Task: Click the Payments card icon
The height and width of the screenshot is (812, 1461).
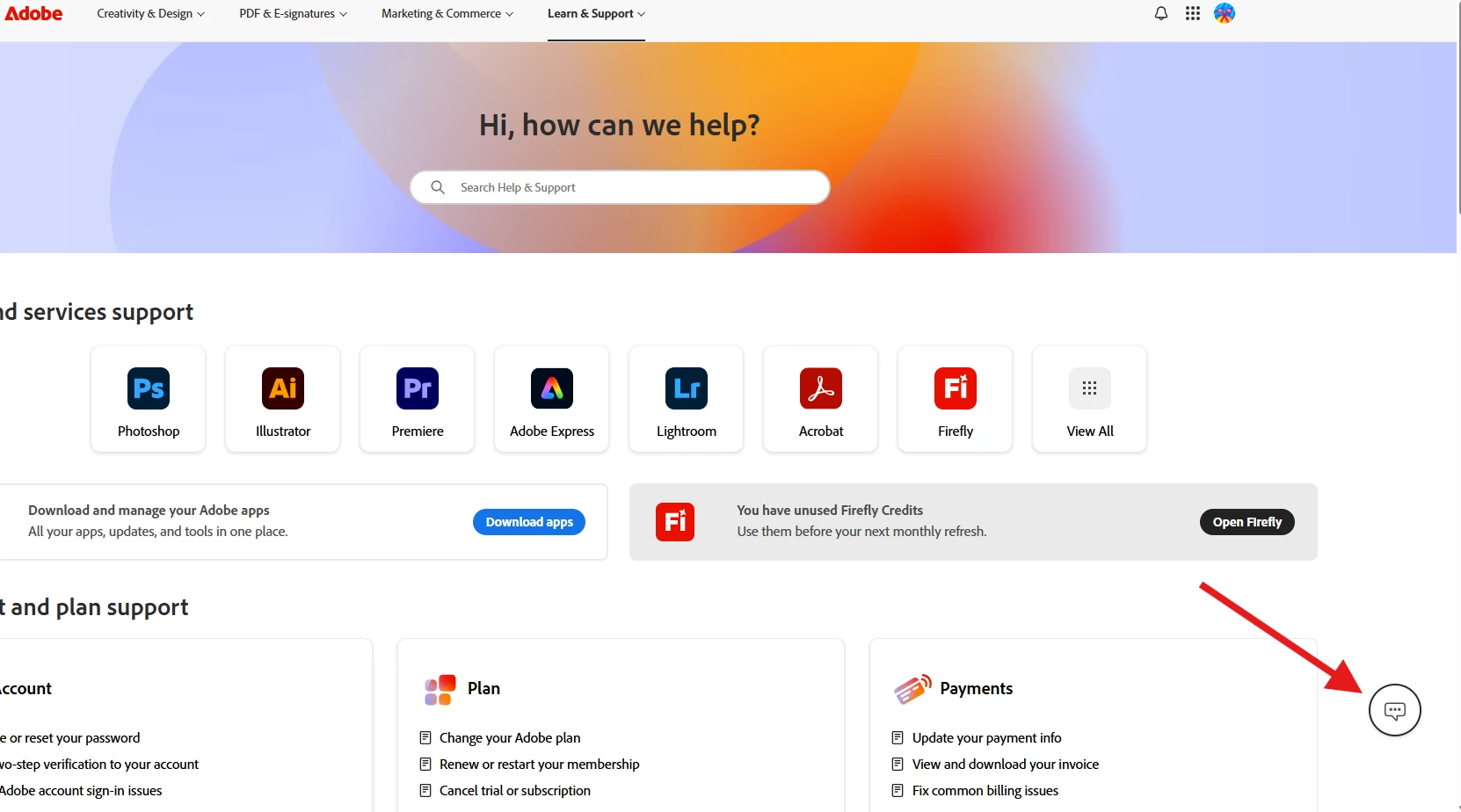Action: click(912, 689)
